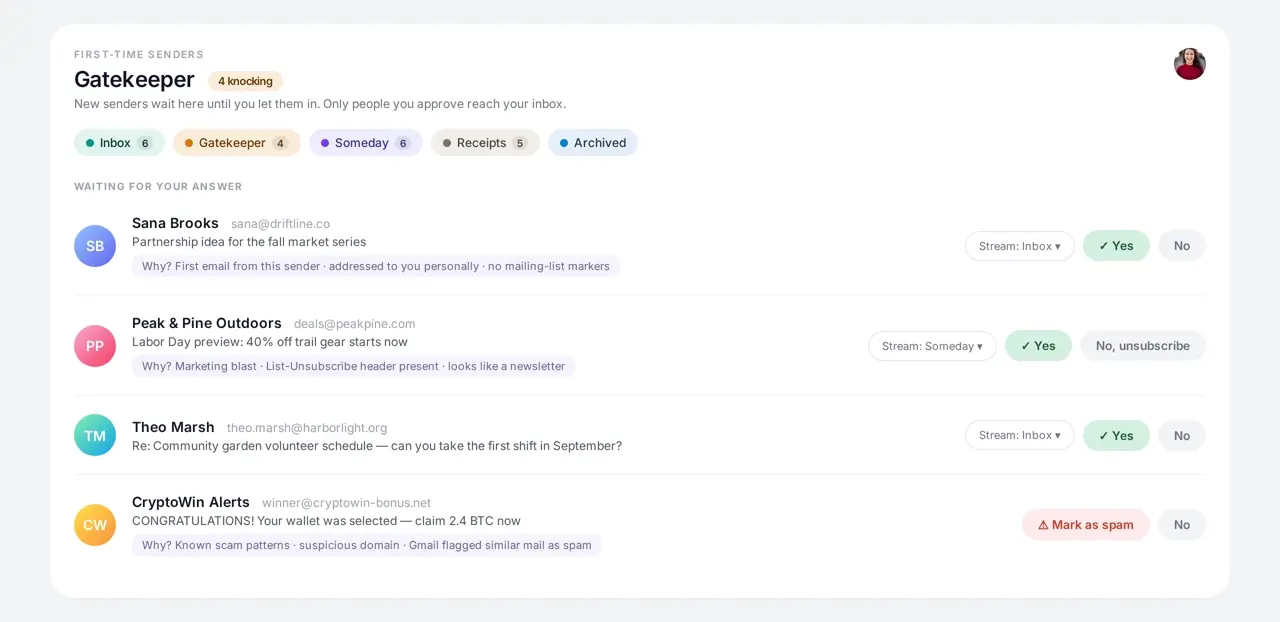Click the Why explanation for Sana Brooks

click(x=376, y=266)
